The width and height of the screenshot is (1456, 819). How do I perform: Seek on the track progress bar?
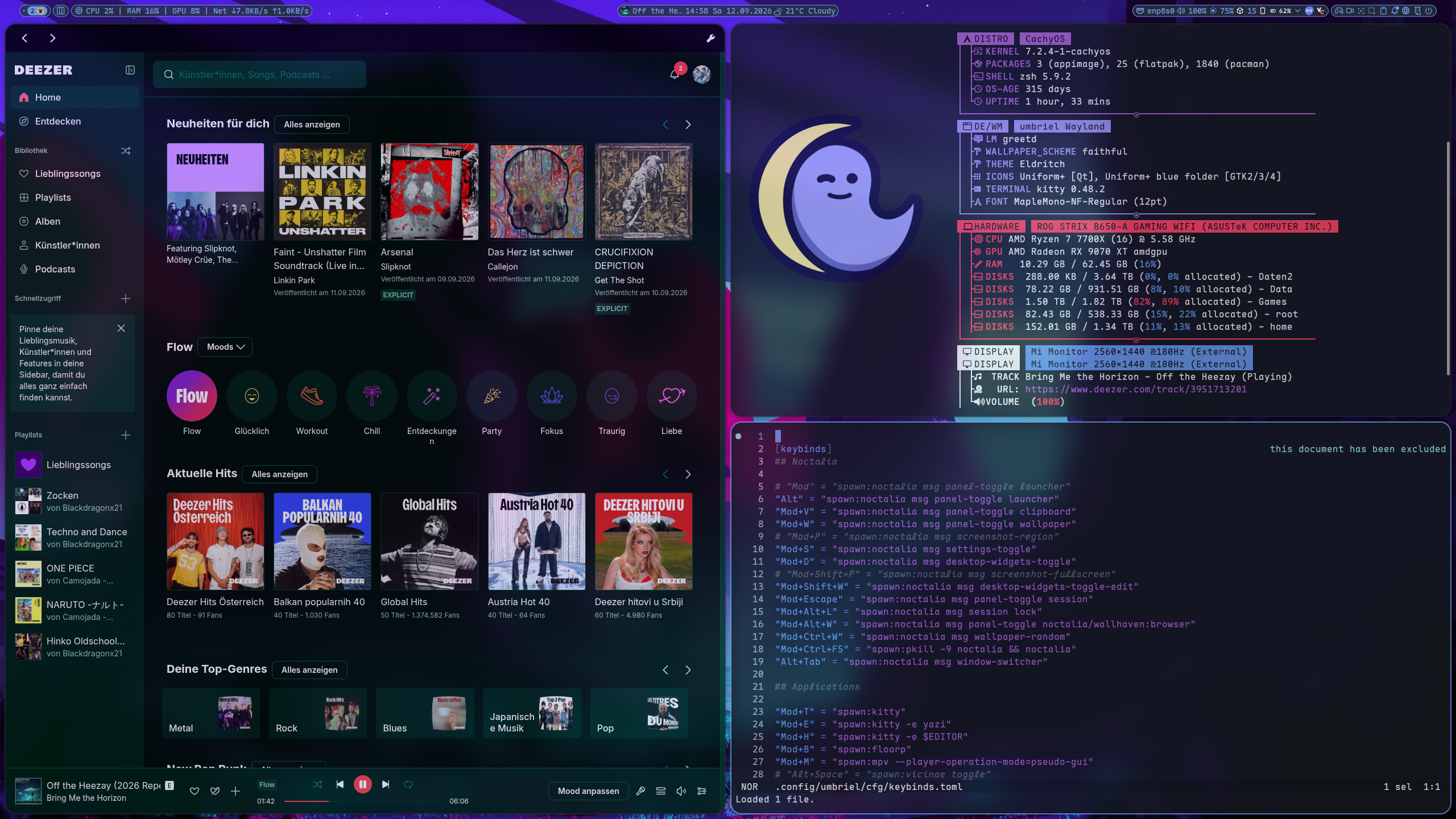[x=363, y=801]
